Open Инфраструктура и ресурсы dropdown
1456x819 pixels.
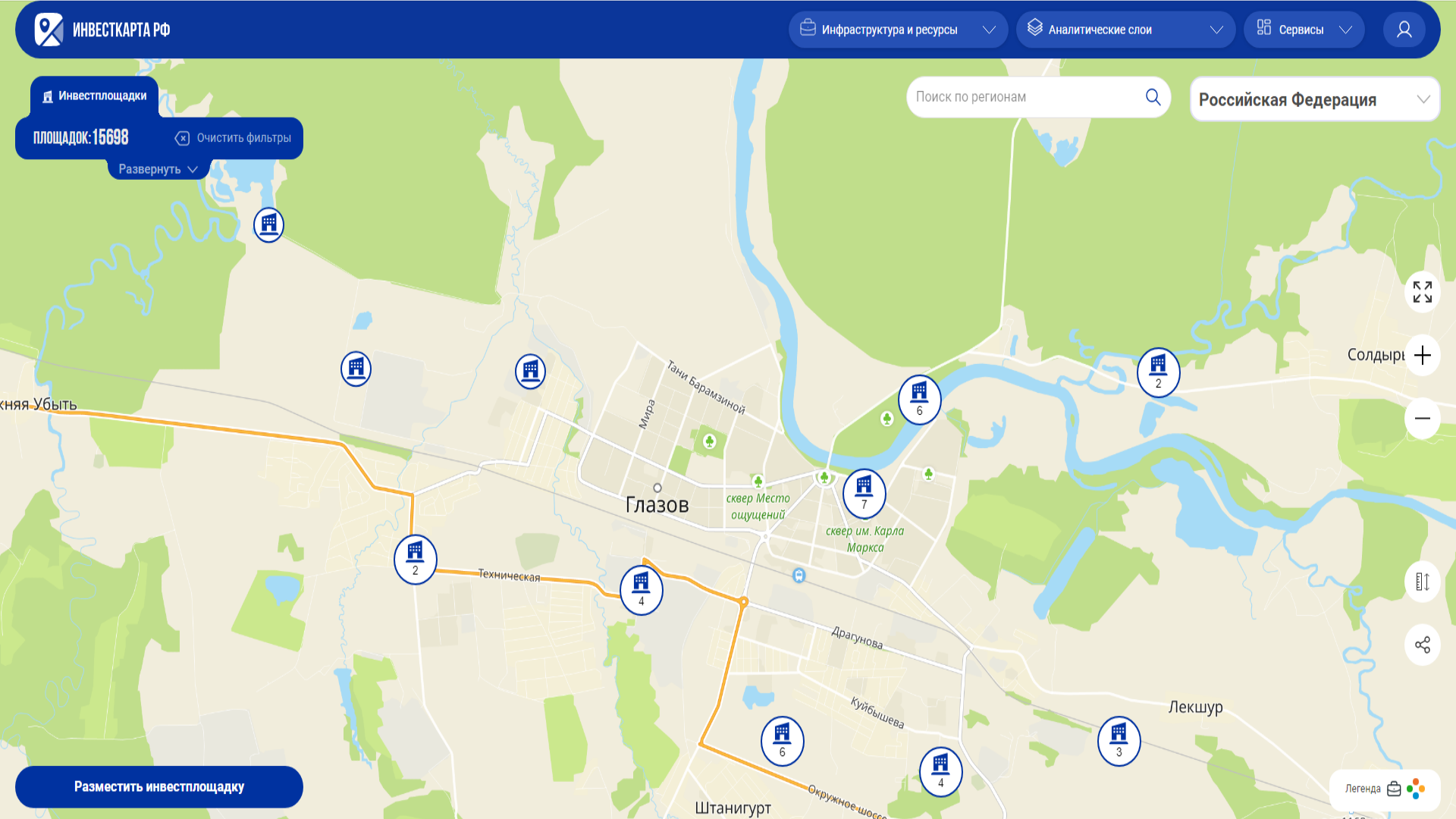pos(898,30)
